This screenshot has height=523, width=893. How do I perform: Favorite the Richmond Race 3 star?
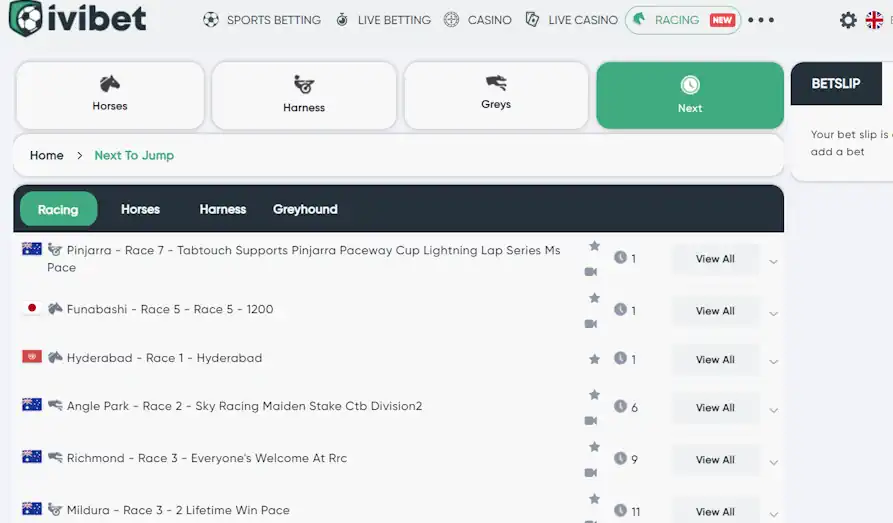tap(594, 446)
